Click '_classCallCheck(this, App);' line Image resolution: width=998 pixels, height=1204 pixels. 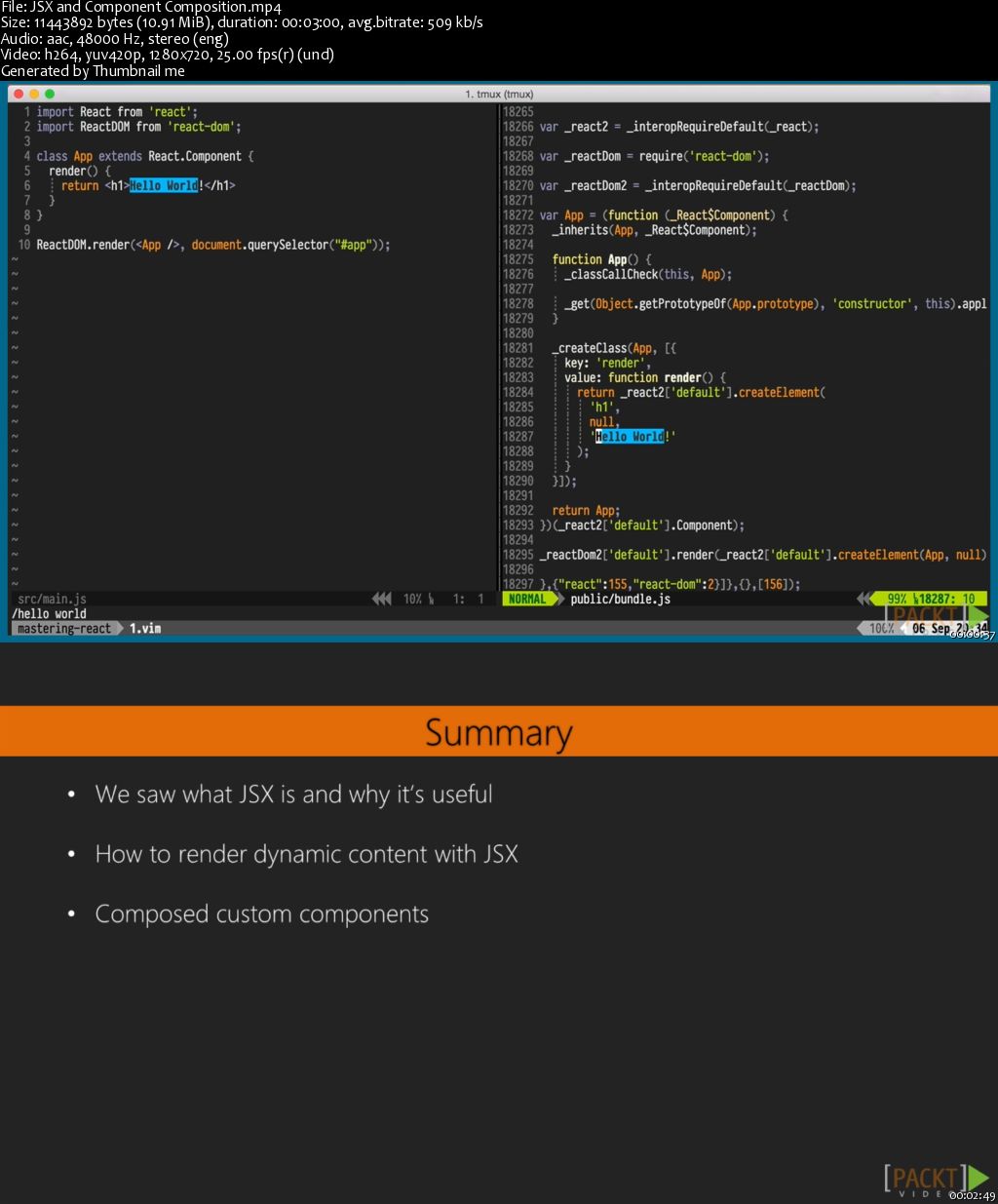[648, 274]
